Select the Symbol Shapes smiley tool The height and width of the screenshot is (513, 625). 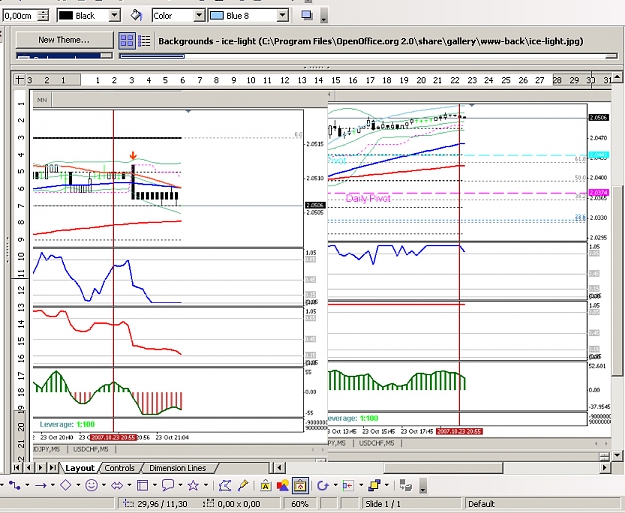(x=91, y=485)
